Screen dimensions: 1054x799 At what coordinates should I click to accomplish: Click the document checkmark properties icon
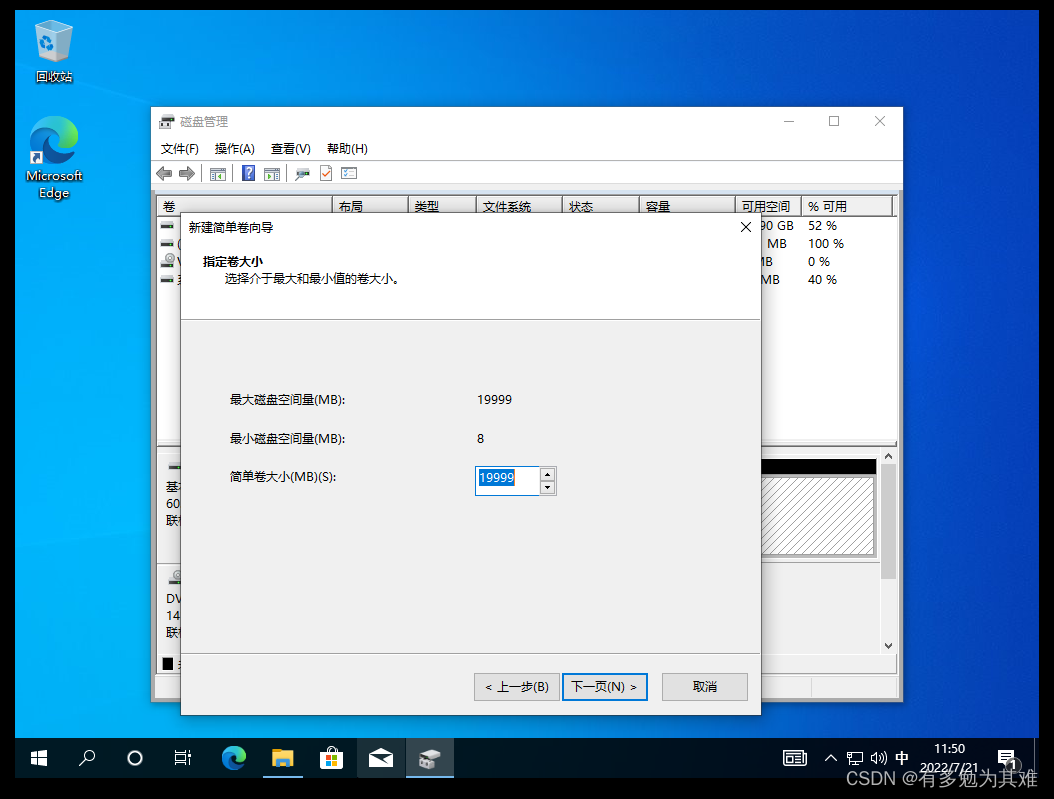click(326, 173)
